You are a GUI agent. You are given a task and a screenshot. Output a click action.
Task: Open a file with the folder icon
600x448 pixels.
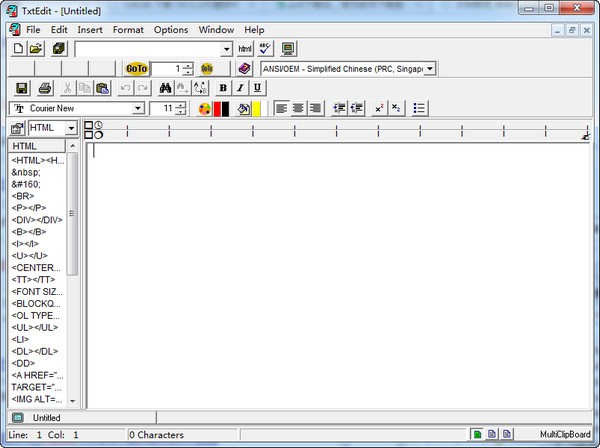[36, 48]
